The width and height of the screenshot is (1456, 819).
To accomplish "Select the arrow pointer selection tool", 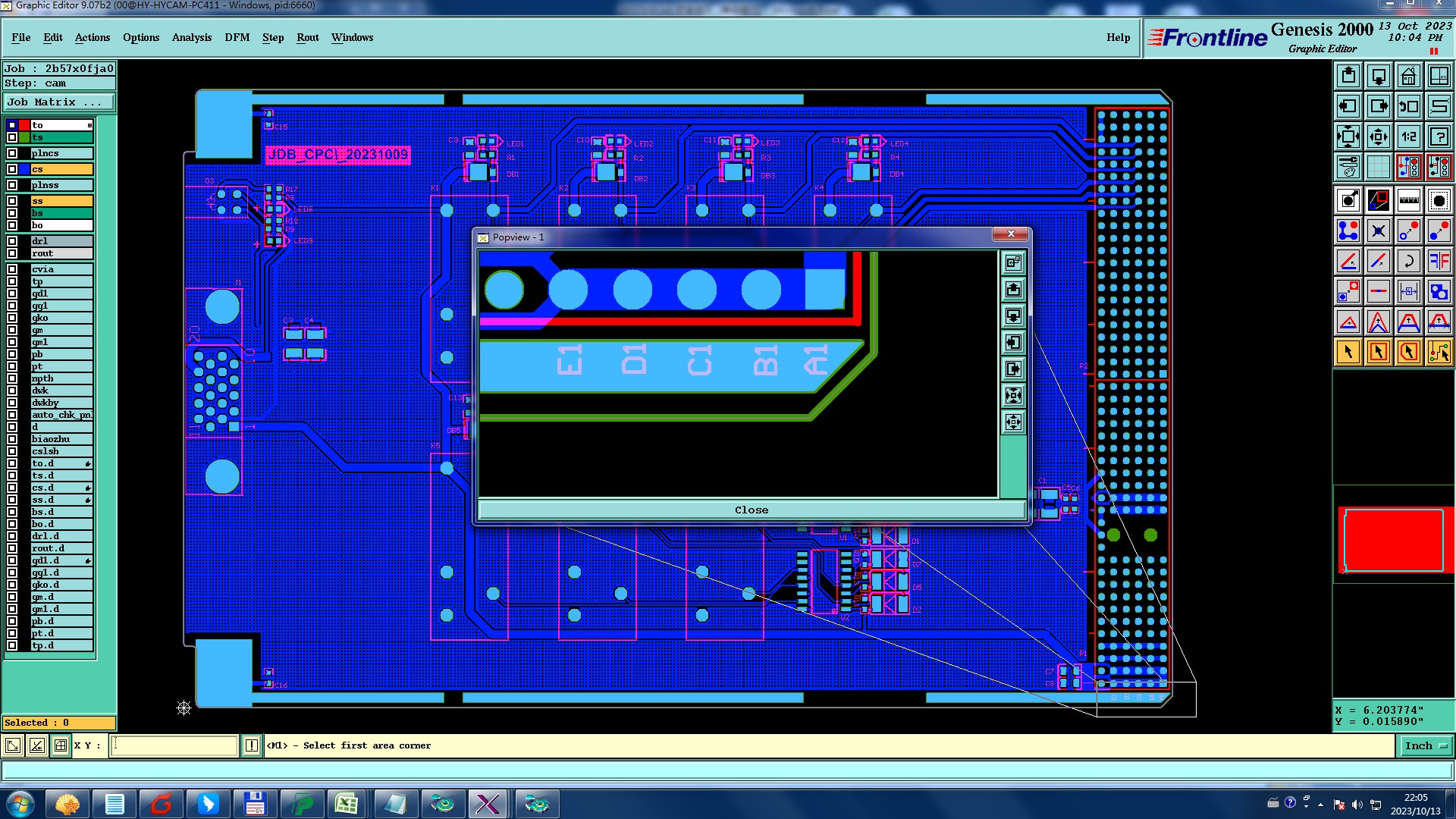I will [1348, 352].
